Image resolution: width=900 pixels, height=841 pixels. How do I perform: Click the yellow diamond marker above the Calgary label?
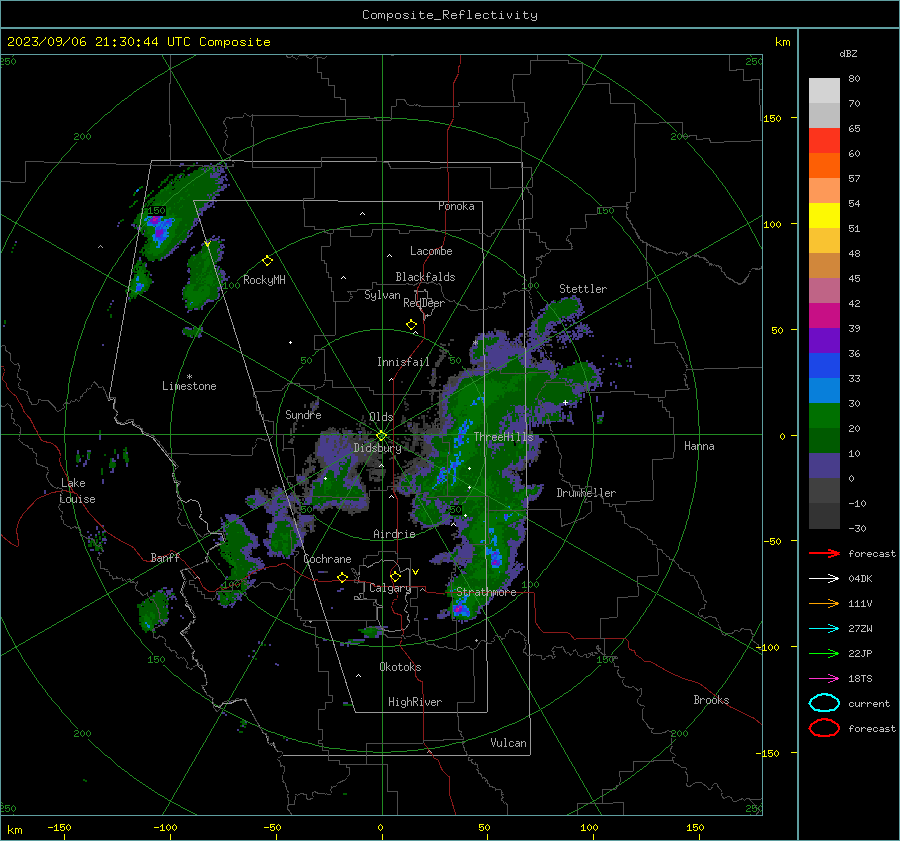pos(395,576)
